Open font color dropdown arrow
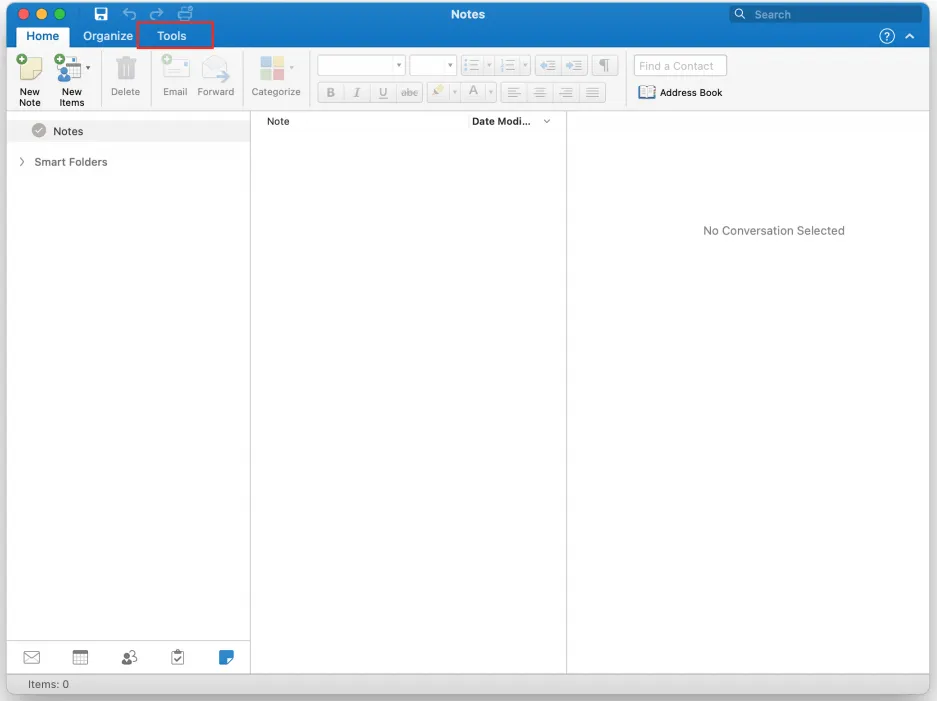 [x=491, y=92]
